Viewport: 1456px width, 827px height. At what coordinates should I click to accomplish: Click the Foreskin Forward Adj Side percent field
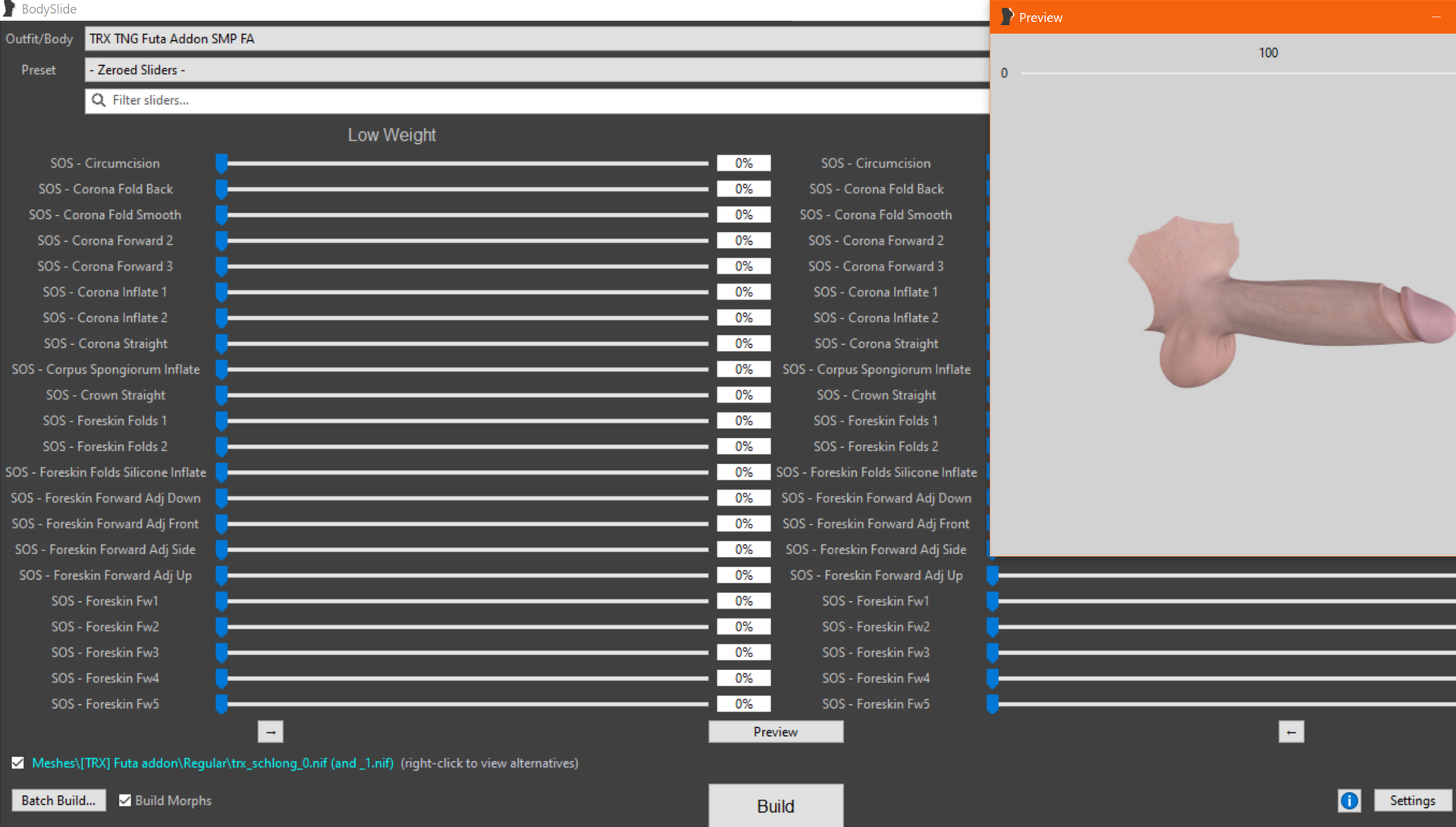pos(744,550)
